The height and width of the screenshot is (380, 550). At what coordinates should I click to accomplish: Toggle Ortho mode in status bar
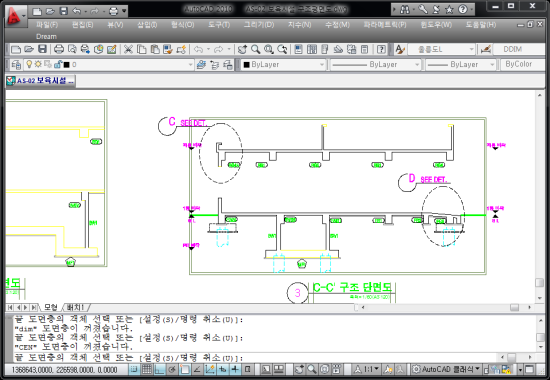pyautogui.click(x=160, y=369)
